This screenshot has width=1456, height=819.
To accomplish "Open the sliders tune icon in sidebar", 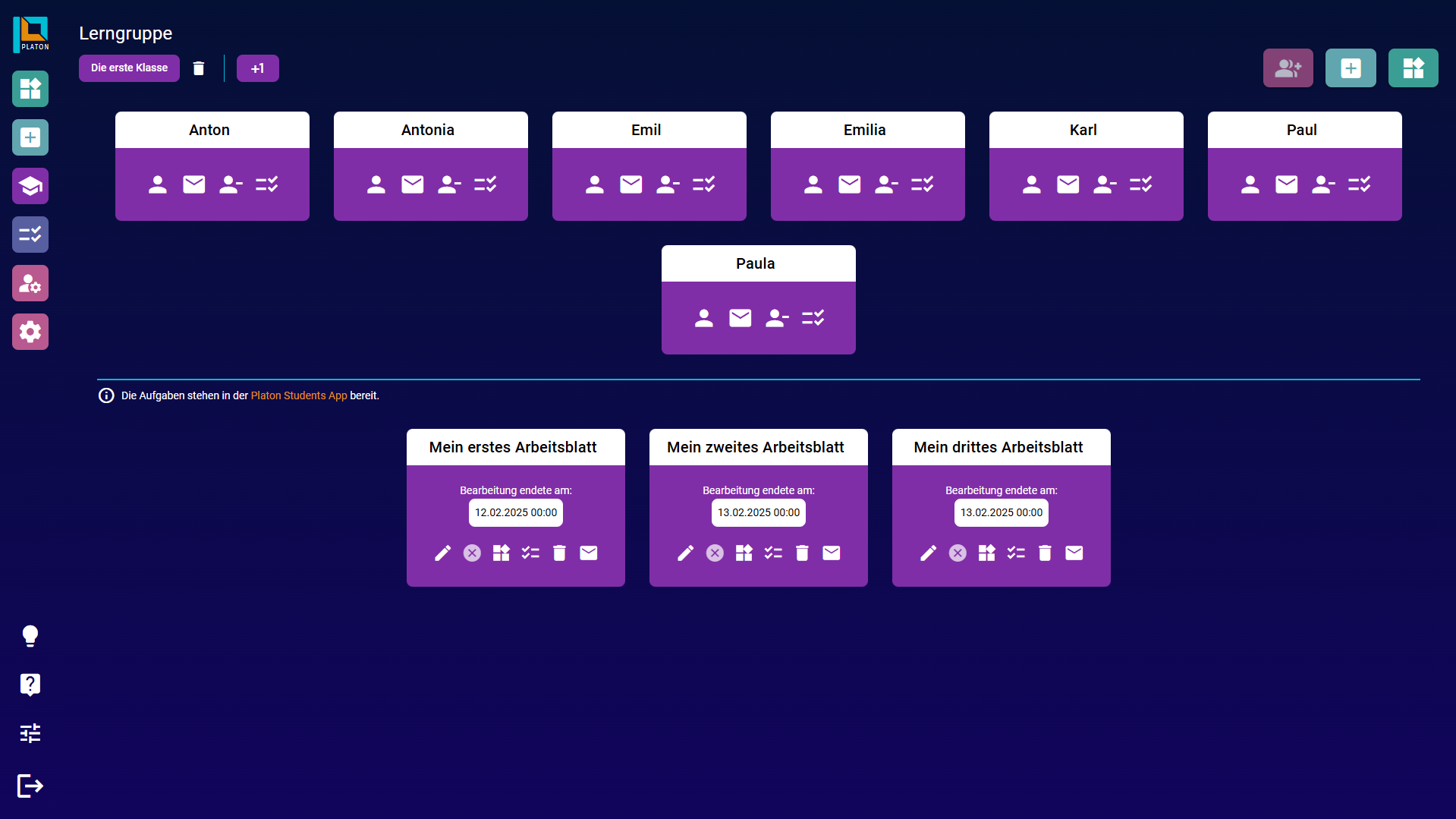I will pos(30,733).
